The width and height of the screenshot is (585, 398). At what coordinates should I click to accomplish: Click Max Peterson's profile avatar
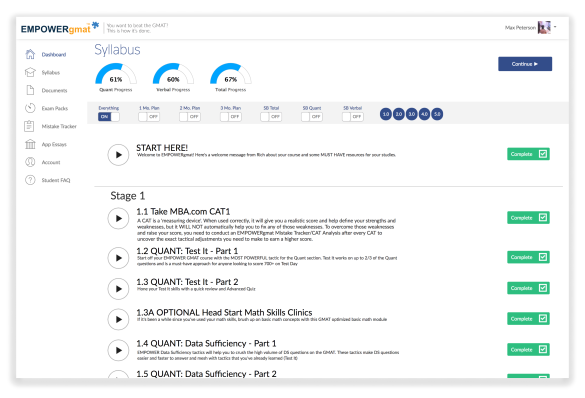click(x=544, y=27)
